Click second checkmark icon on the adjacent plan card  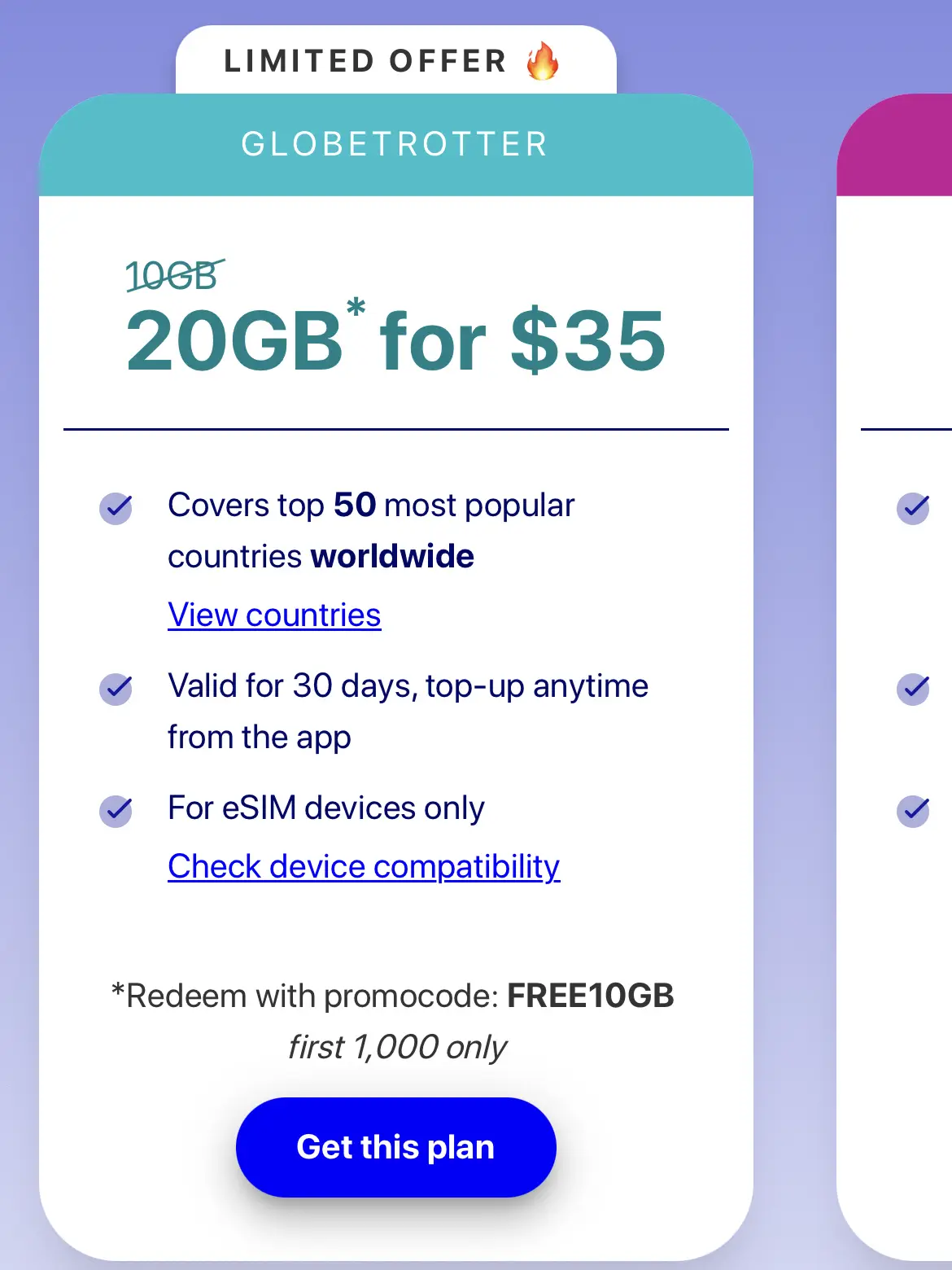point(914,690)
